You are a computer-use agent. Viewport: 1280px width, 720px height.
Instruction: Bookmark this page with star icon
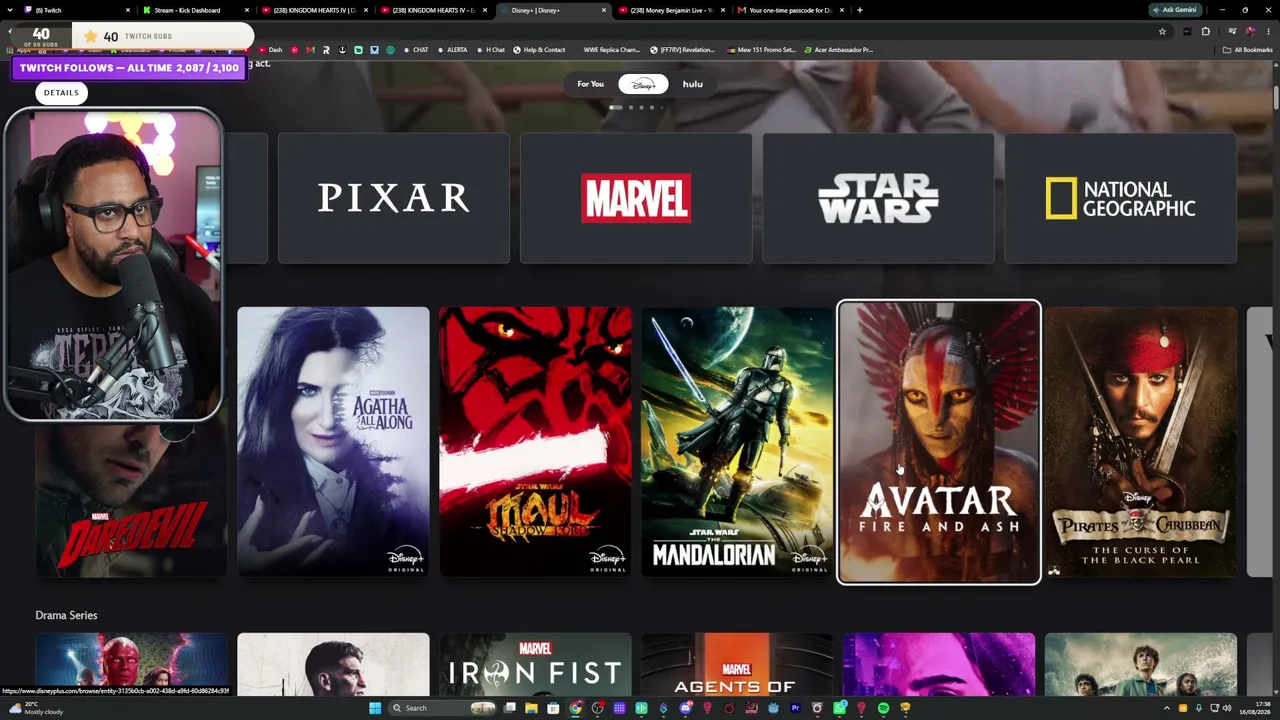(x=1162, y=32)
